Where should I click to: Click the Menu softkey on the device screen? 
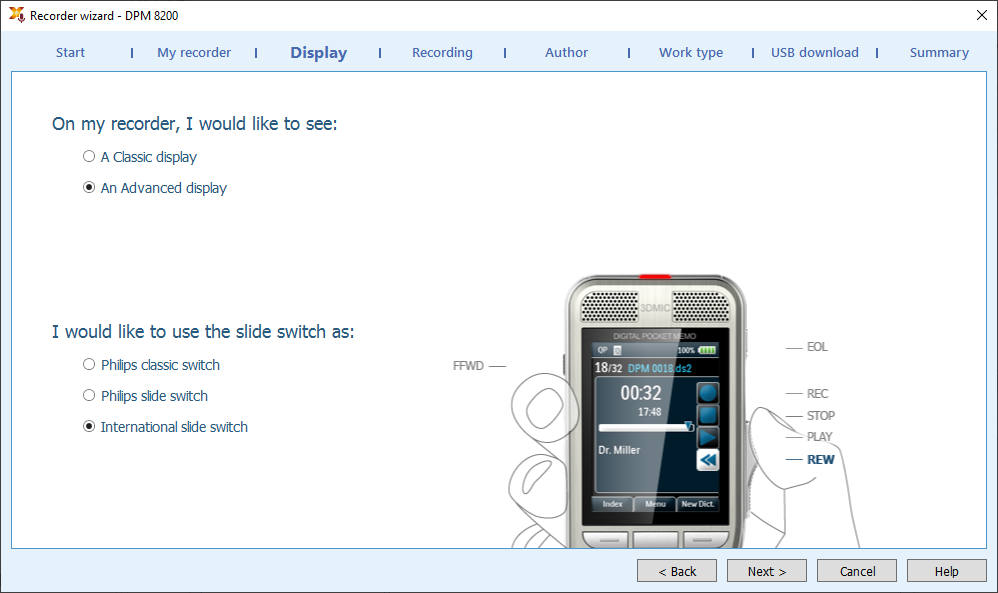tap(655, 504)
